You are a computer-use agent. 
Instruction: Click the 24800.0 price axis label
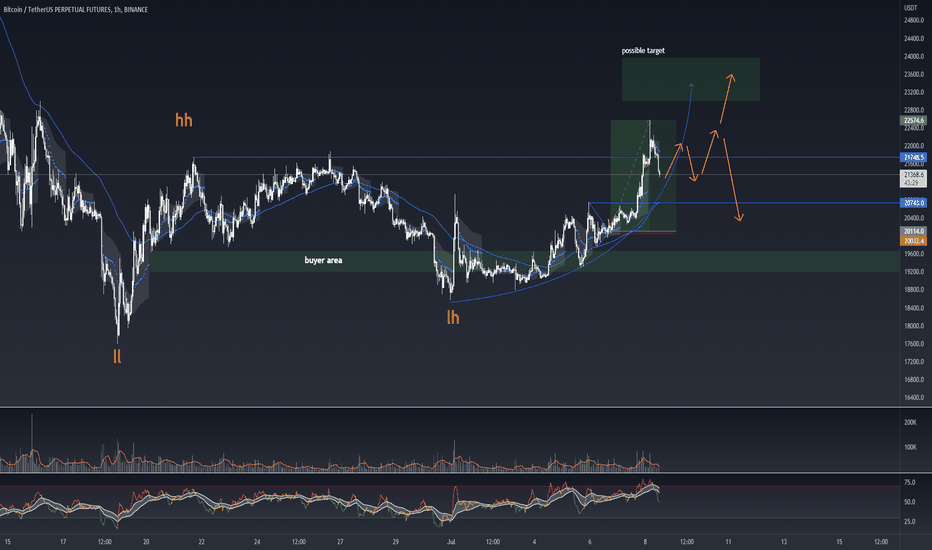(x=914, y=20)
